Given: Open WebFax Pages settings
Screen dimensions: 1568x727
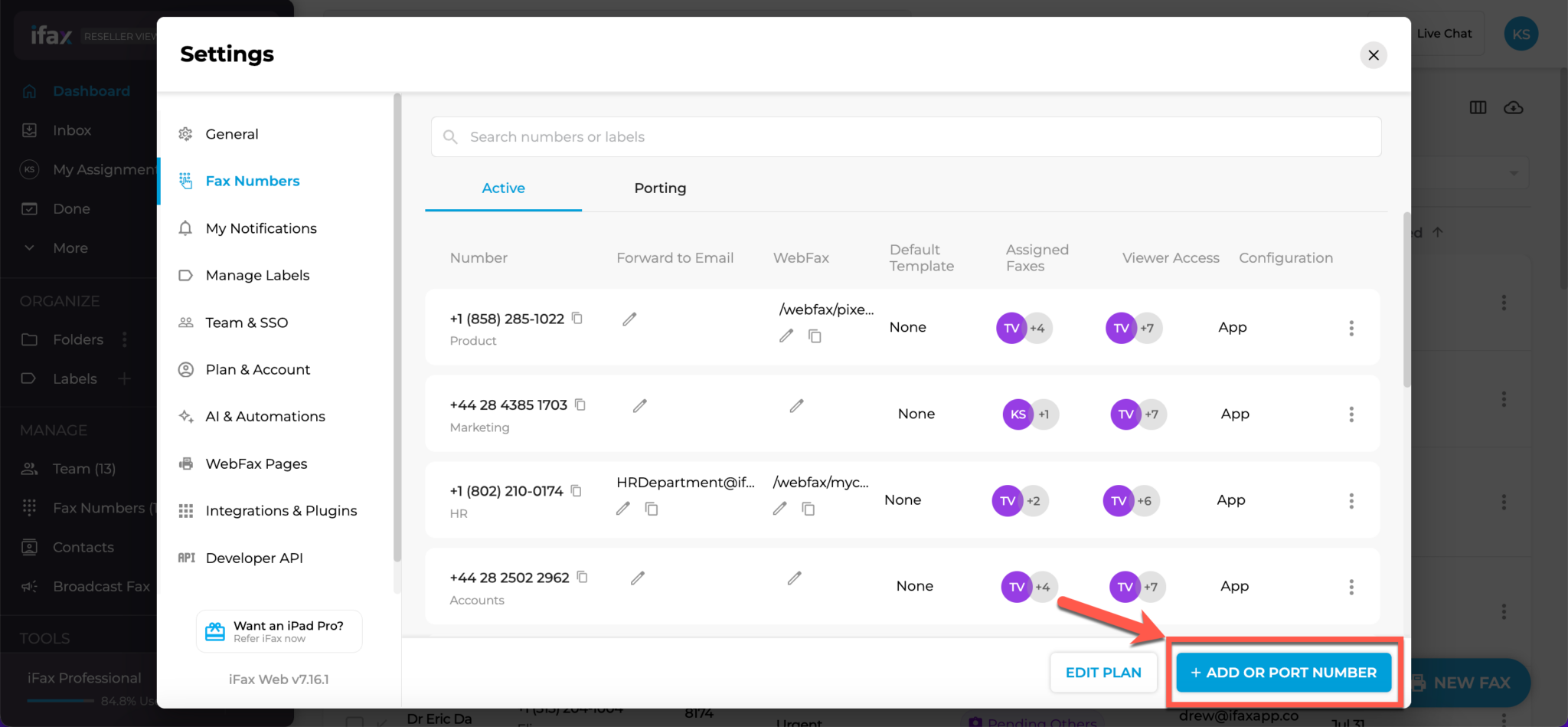Looking at the screenshot, I should 255,463.
